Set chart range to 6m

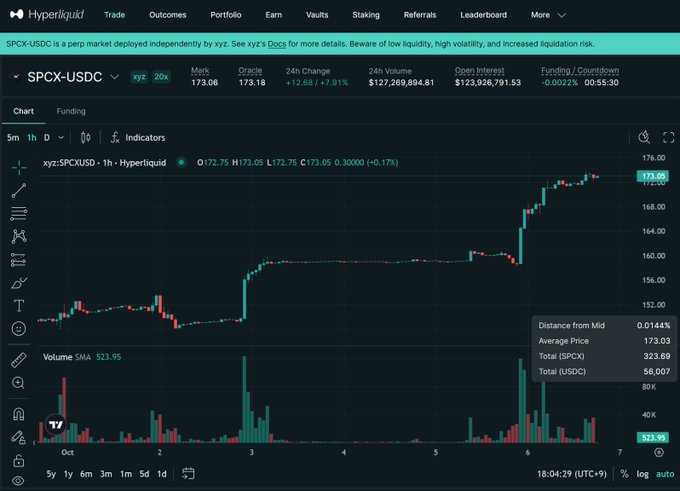[x=86, y=474]
